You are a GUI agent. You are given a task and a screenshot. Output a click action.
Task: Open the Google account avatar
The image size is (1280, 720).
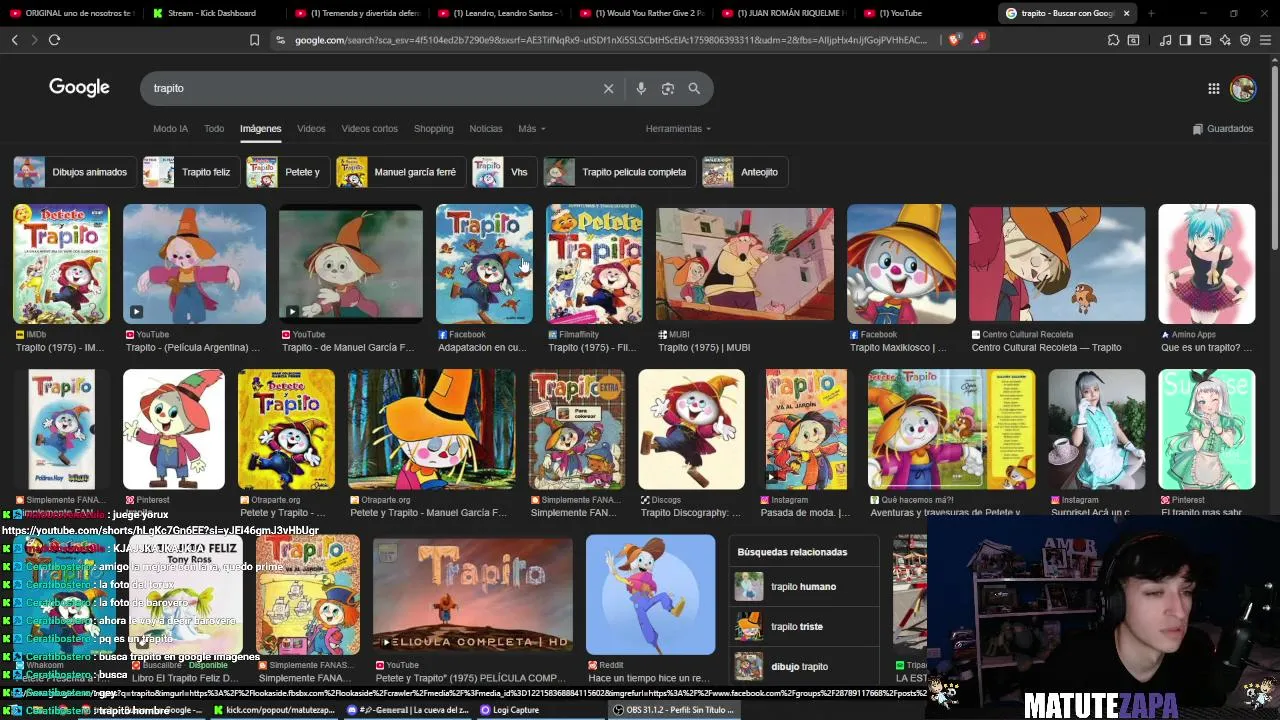[1243, 88]
